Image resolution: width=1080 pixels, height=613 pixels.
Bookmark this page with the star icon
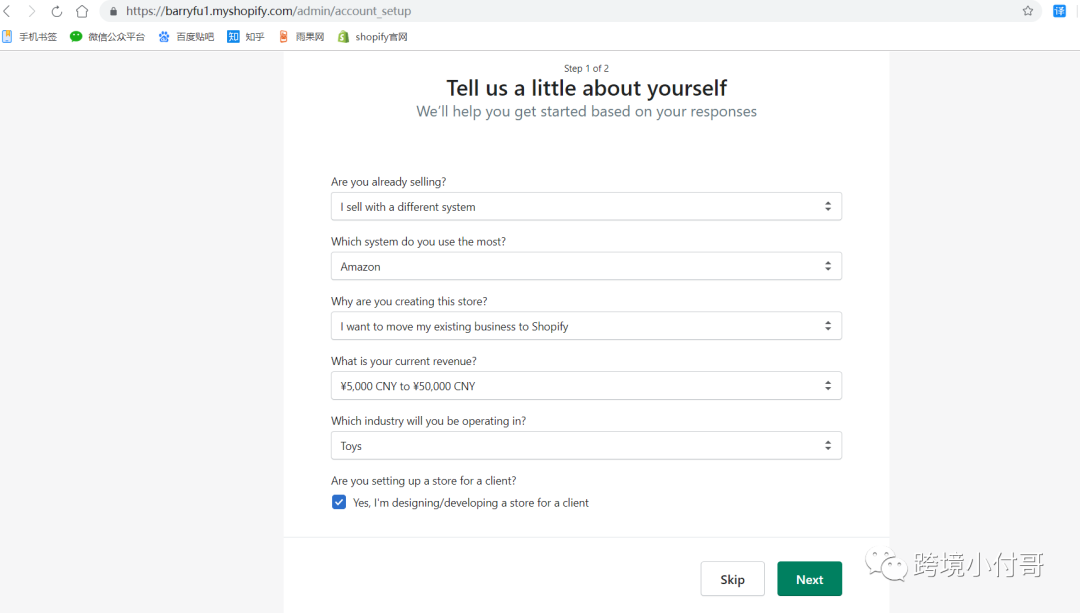[x=1028, y=11]
